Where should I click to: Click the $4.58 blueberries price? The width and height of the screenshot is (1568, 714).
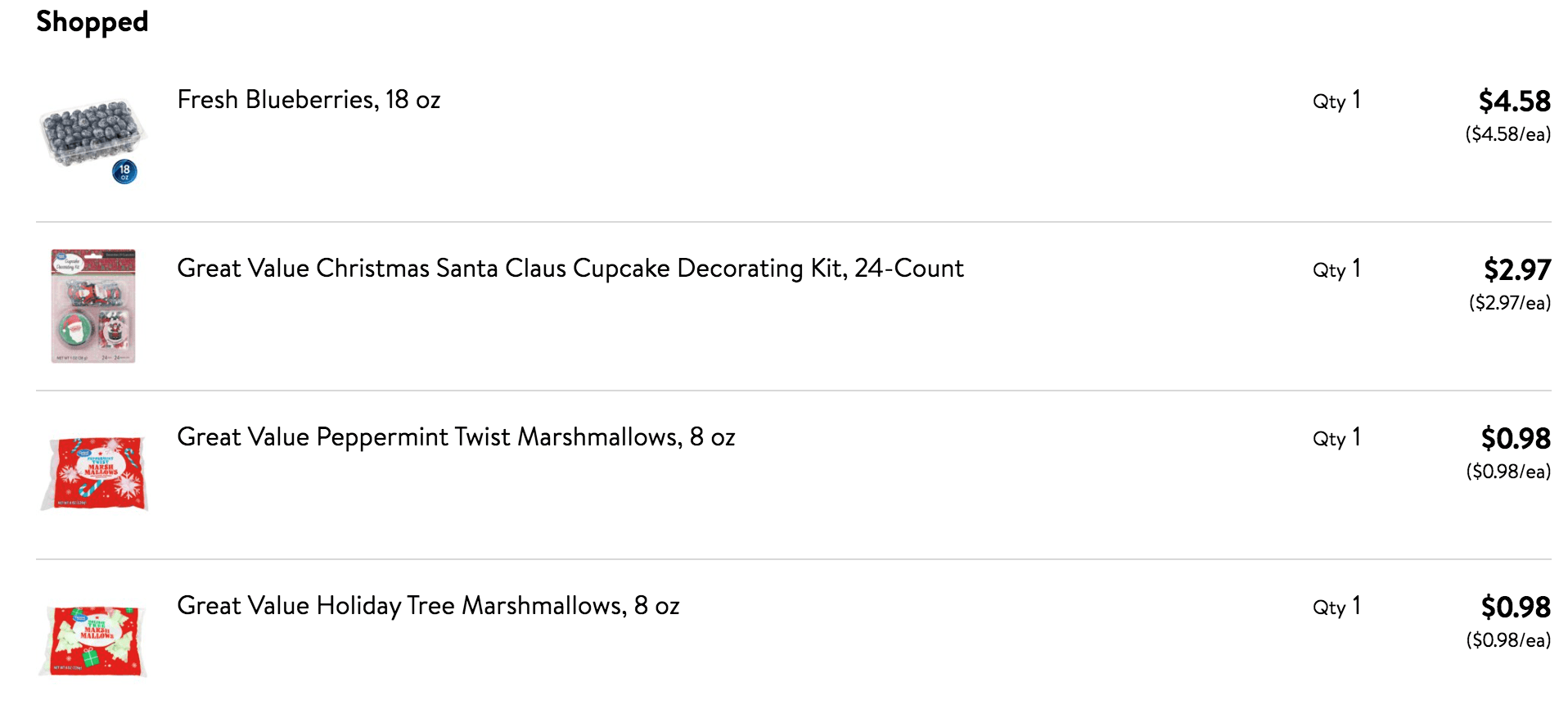click(1515, 102)
